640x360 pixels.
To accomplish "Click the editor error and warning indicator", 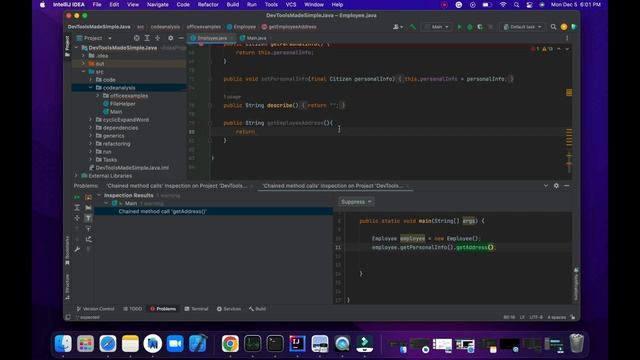I will [x=542, y=49].
